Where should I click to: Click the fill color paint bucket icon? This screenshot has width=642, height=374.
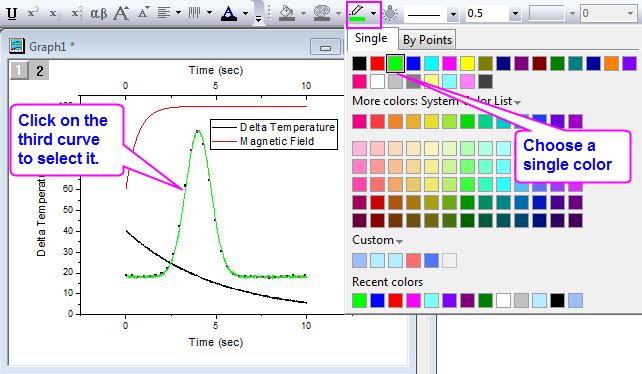tap(287, 13)
